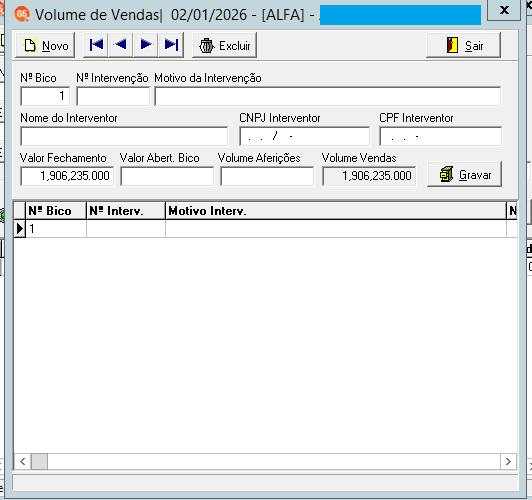Click the Nome do Interventor field
Image resolution: width=532 pixels, height=500 pixels.
(x=124, y=136)
